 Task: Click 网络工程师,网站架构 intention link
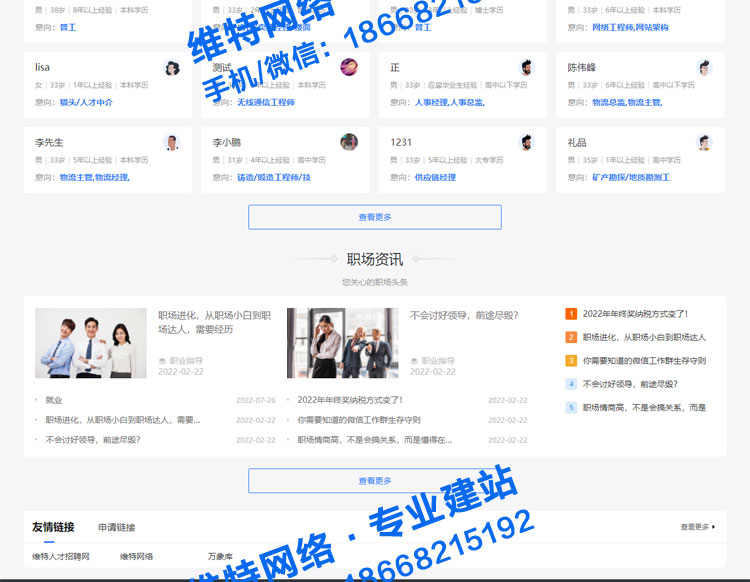pyautogui.click(x=630, y=27)
